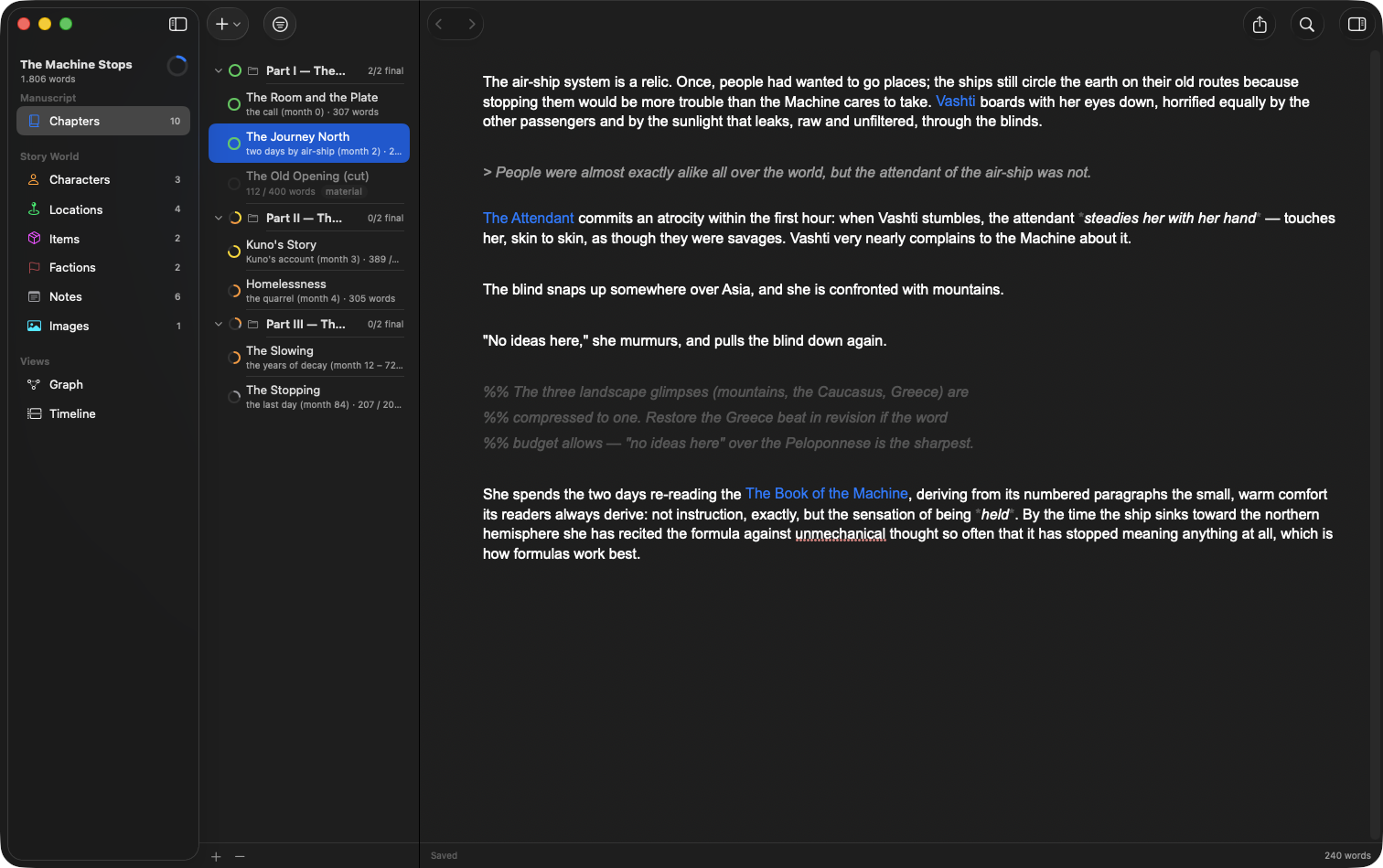Toggle Part I status circle
The height and width of the screenshot is (868, 1383).
pyautogui.click(x=235, y=70)
